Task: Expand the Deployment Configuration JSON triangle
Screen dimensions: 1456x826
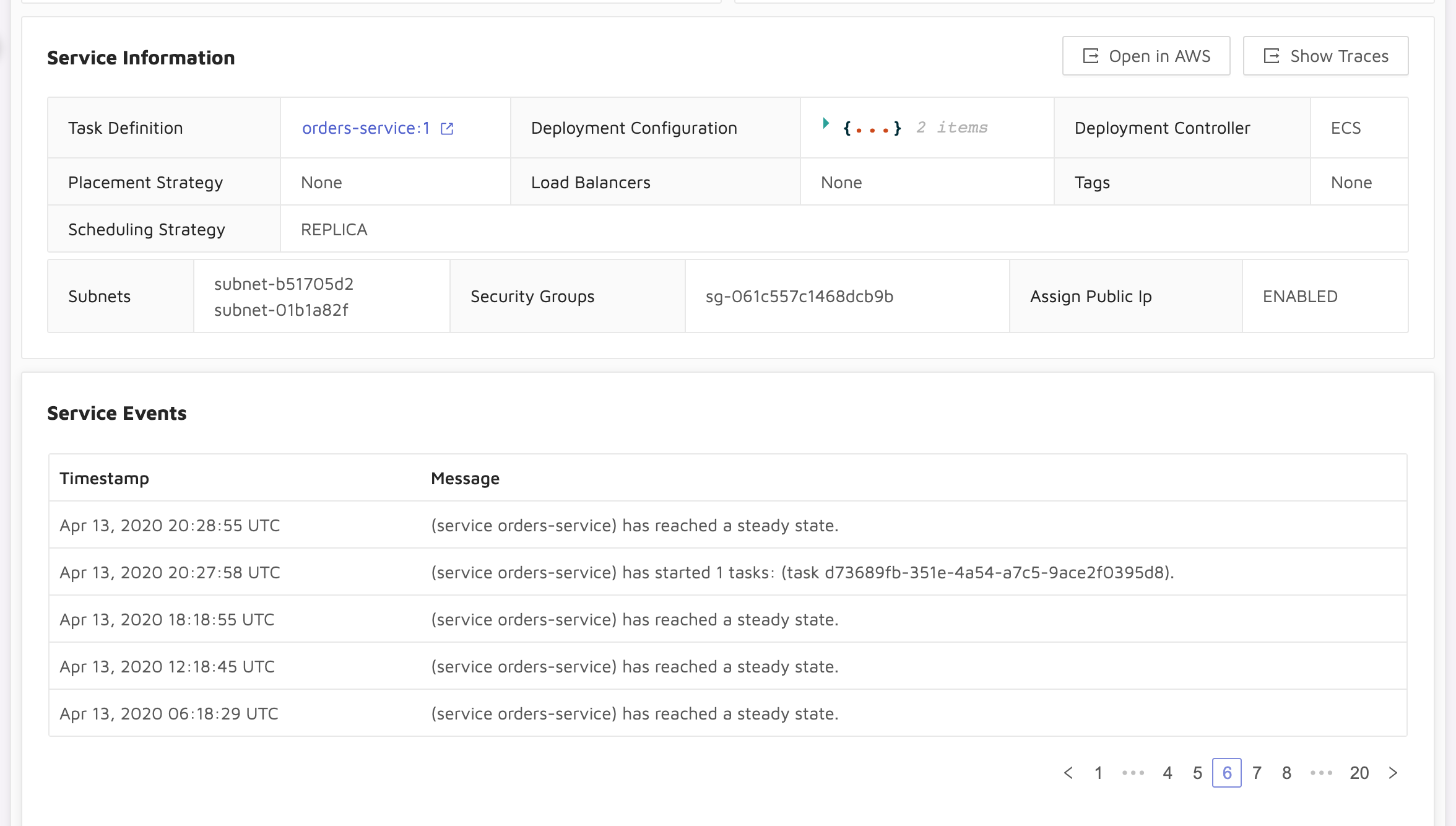Action: pos(826,123)
